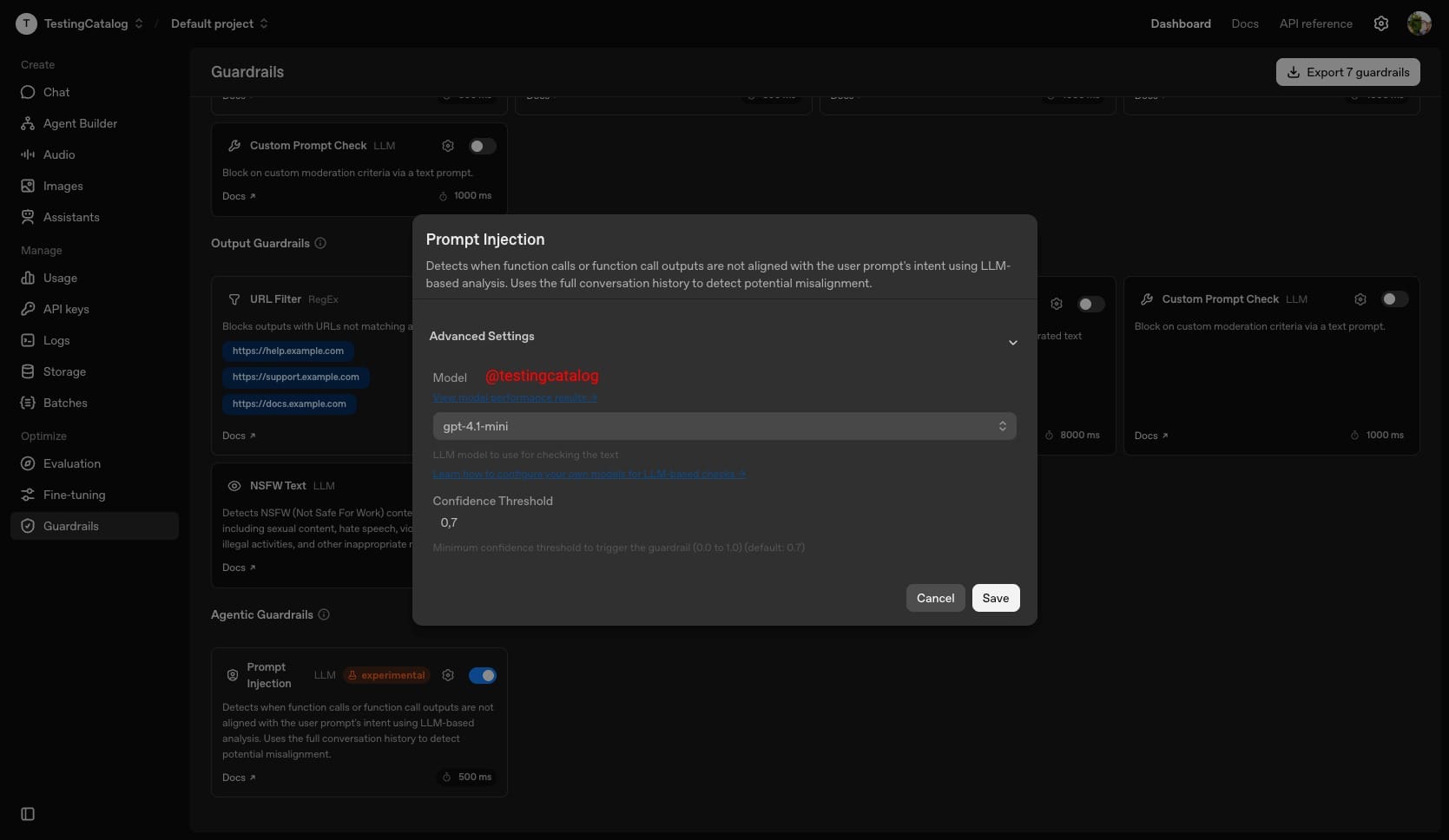
Task: Open the gpt-4.1-mini model dropdown
Action: (724, 426)
